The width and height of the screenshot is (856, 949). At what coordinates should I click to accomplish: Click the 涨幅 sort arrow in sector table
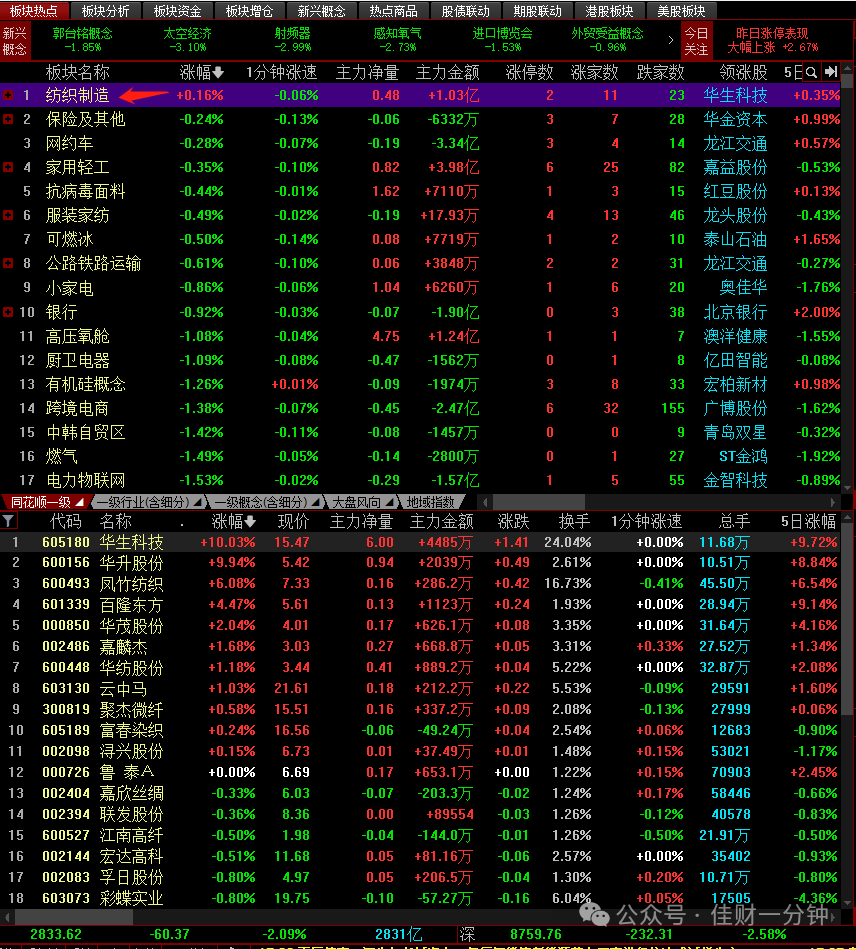click(x=218, y=73)
